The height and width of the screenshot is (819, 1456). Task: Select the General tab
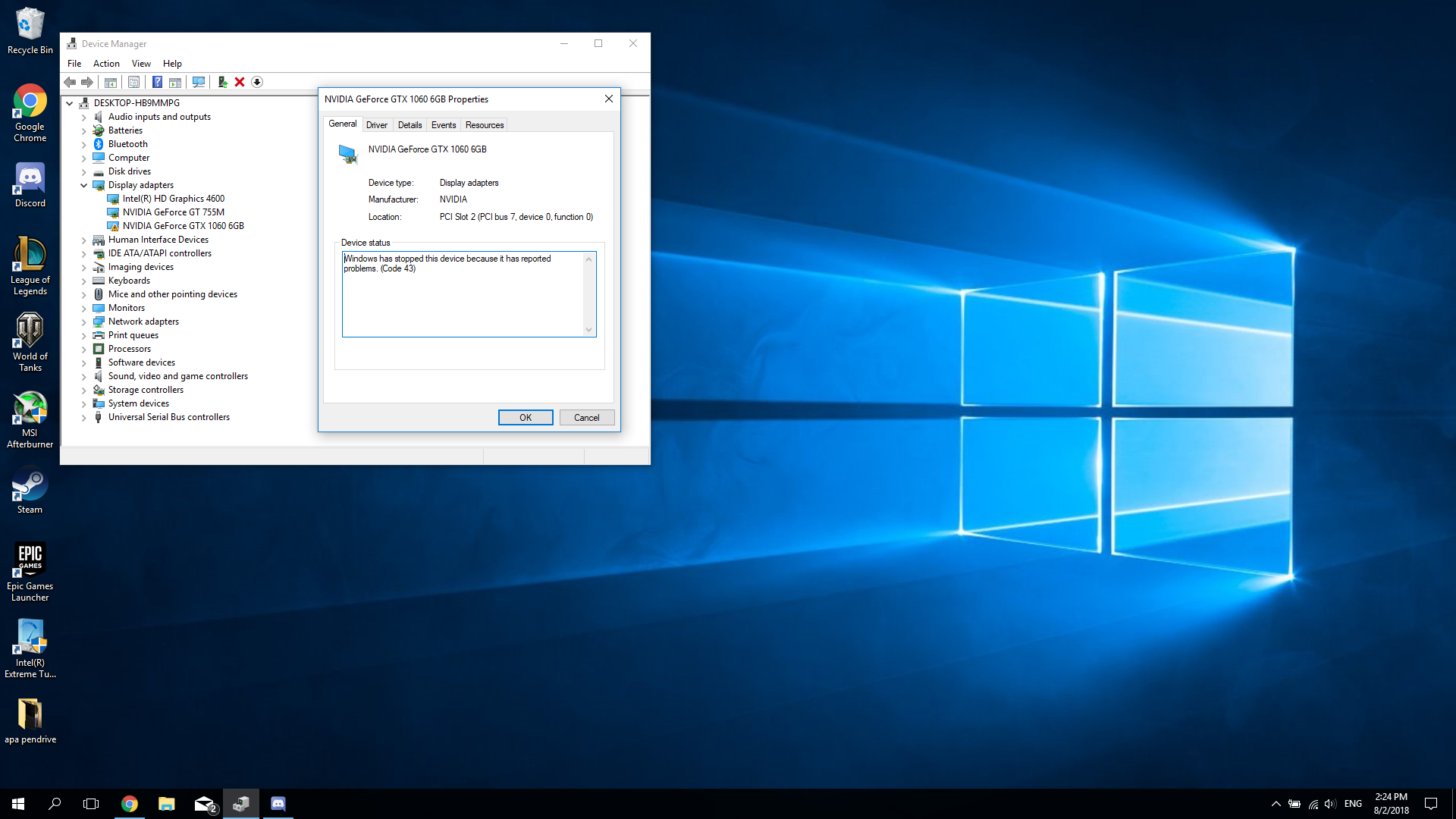click(x=343, y=124)
